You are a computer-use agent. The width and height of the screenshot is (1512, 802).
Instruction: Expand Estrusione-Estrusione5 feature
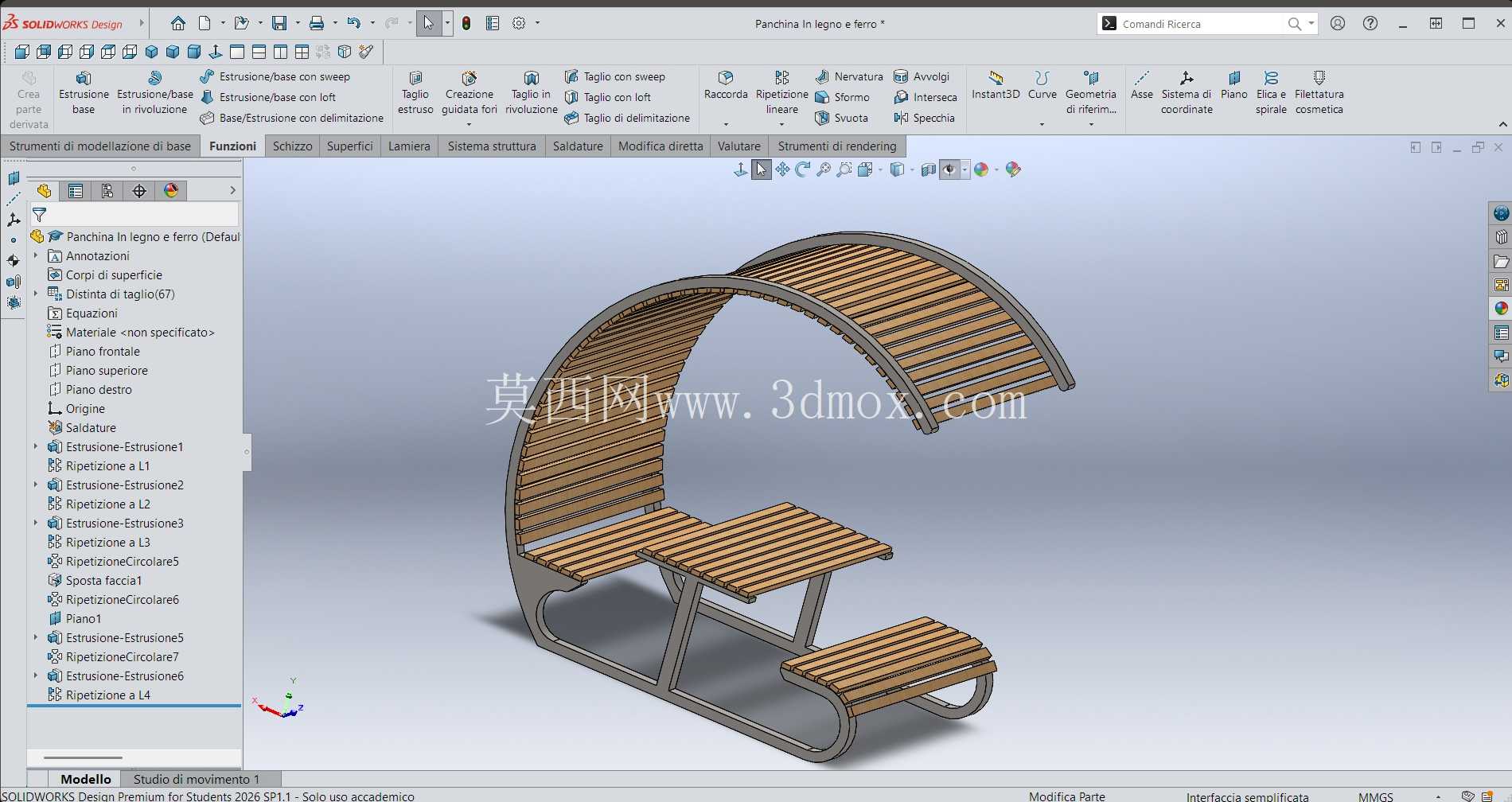point(36,637)
